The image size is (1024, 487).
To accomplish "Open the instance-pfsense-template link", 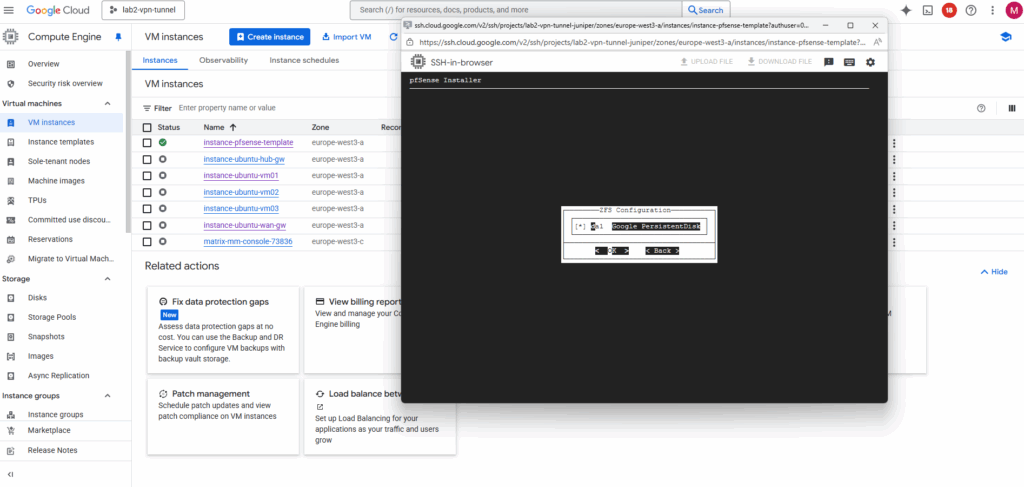I will tap(248, 142).
